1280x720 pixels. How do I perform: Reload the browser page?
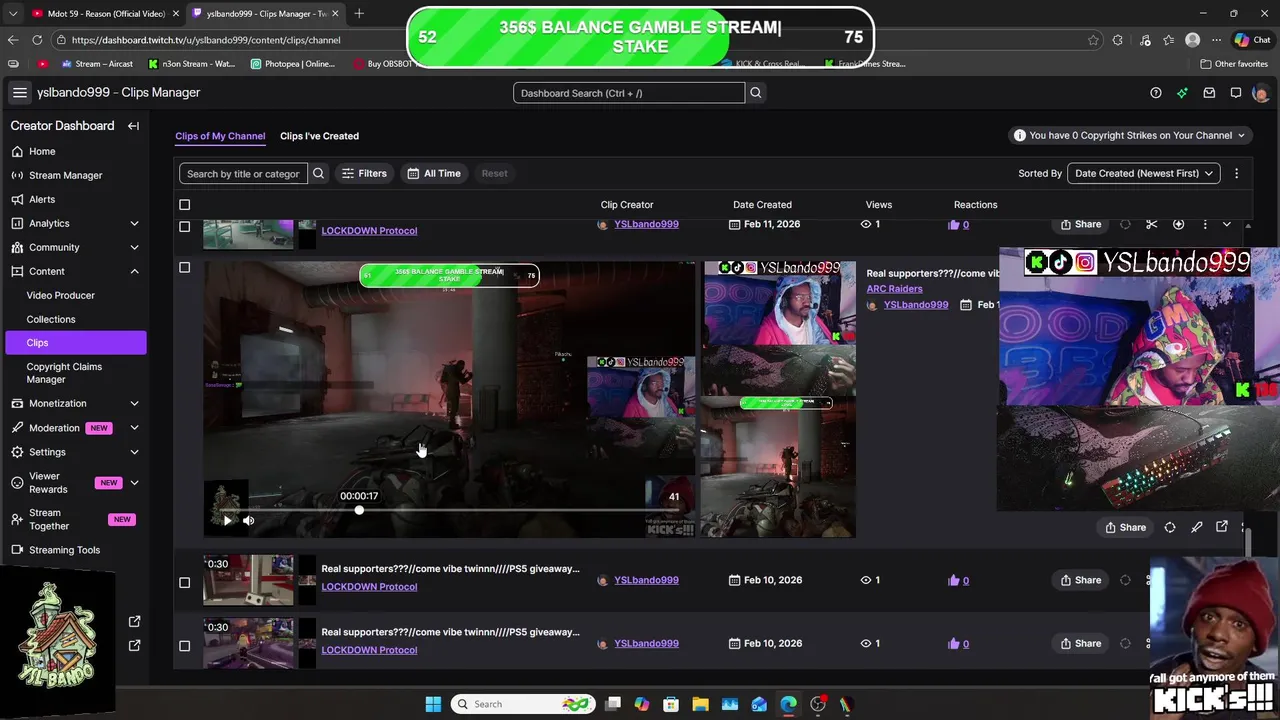(x=37, y=40)
